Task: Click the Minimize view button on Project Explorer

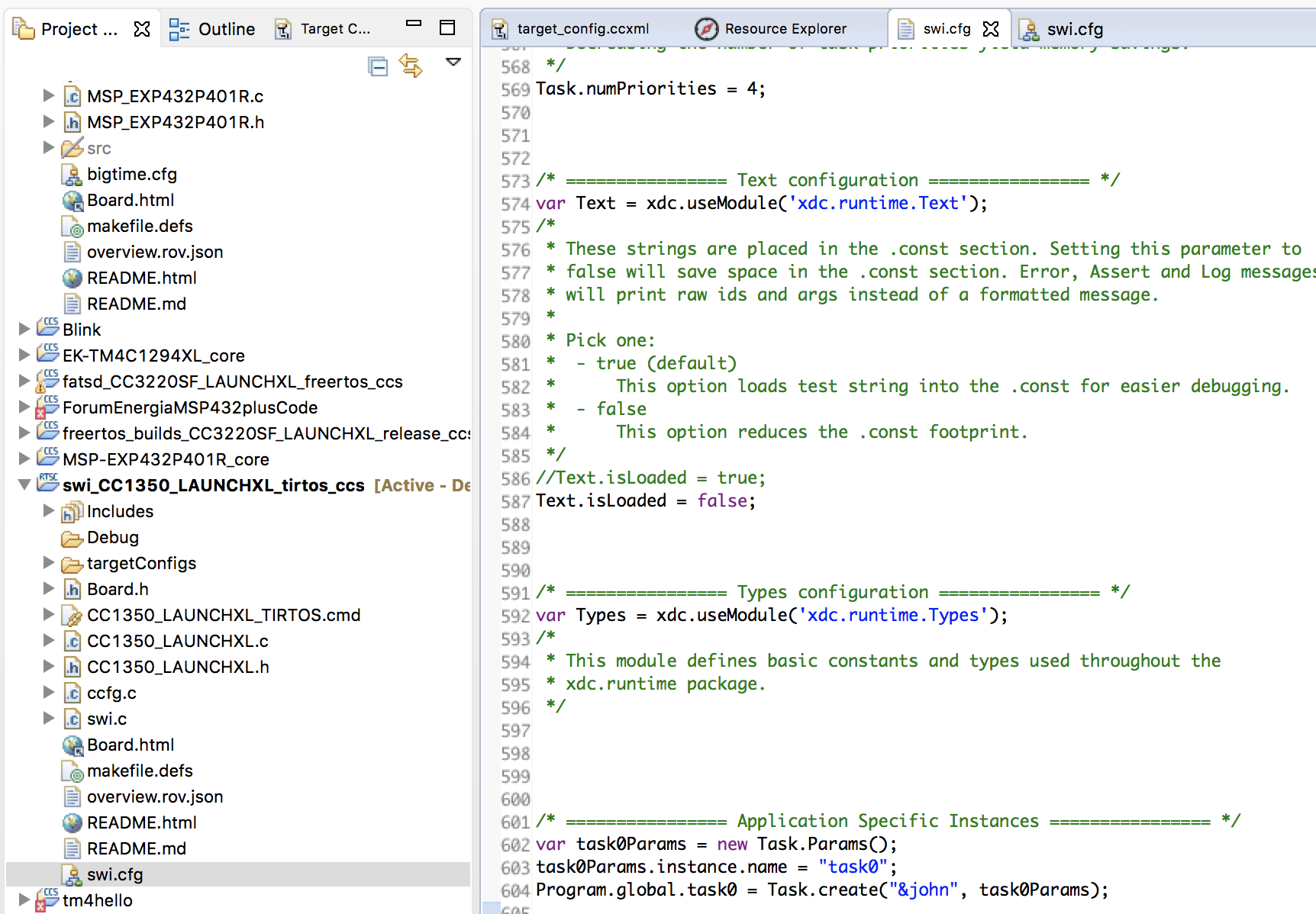Action: click(x=413, y=24)
